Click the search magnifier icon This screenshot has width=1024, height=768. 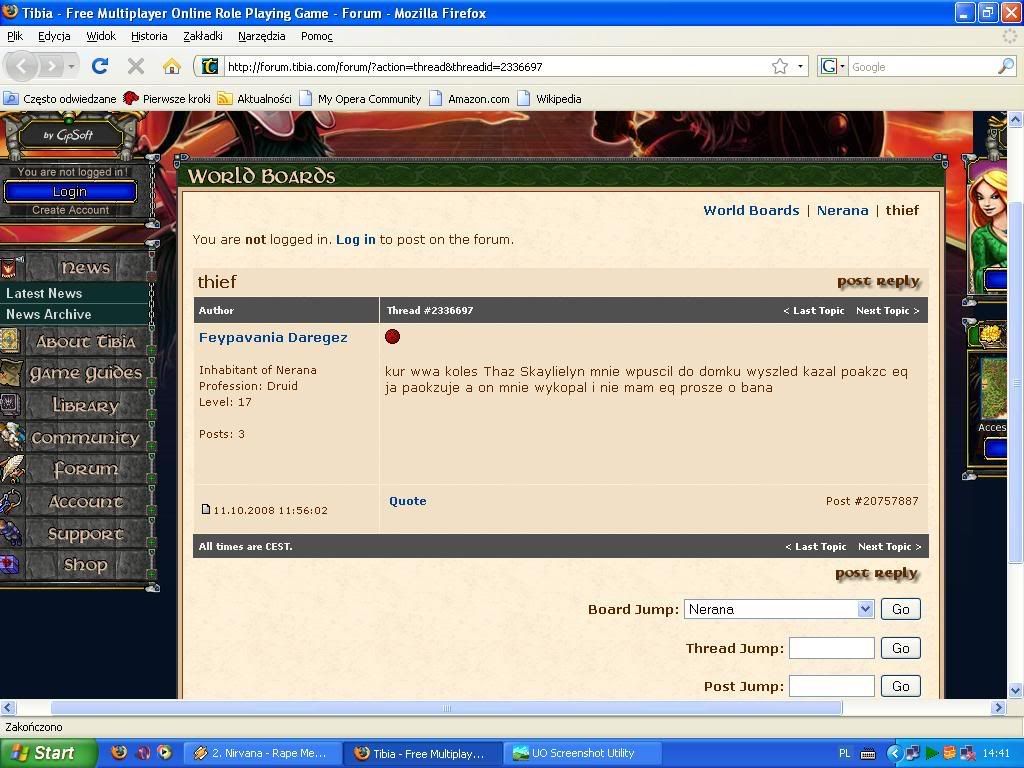tap(1006, 66)
